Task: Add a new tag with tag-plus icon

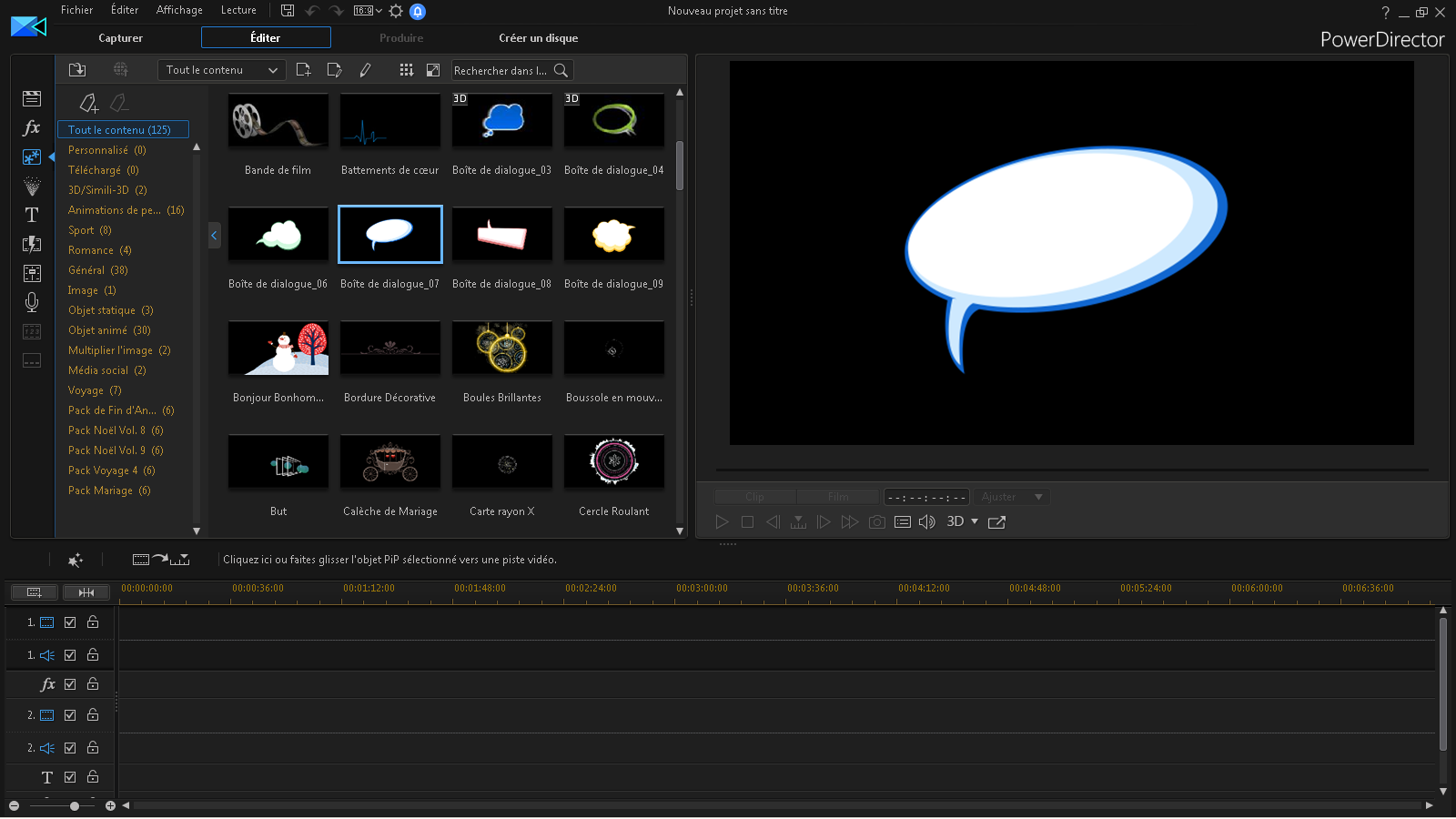Action: pyautogui.click(x=88, y=103)
